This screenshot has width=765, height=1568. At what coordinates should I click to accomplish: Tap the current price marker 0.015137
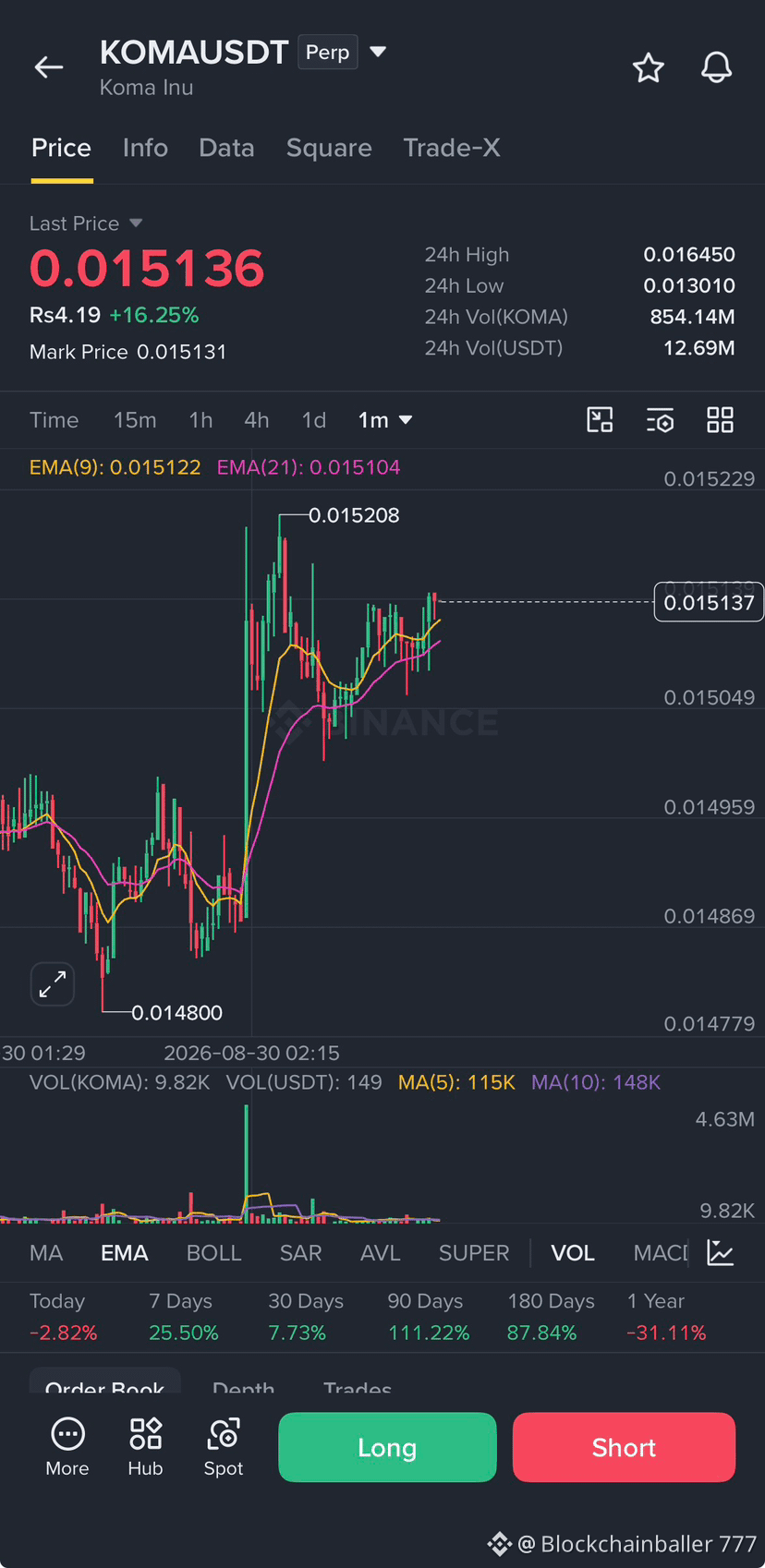[709, 603]
